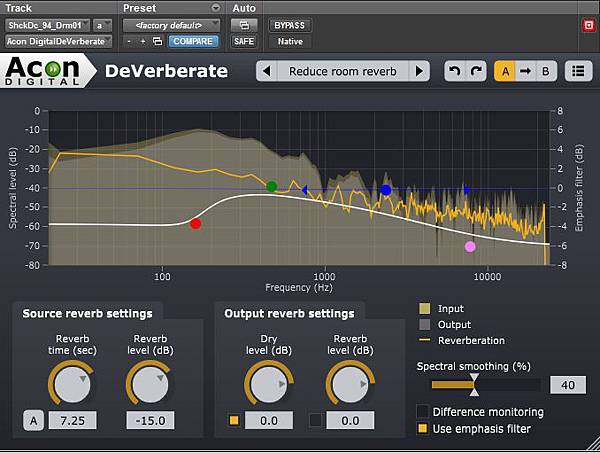Click the Dry level value field 0.0

pos(269,420)
